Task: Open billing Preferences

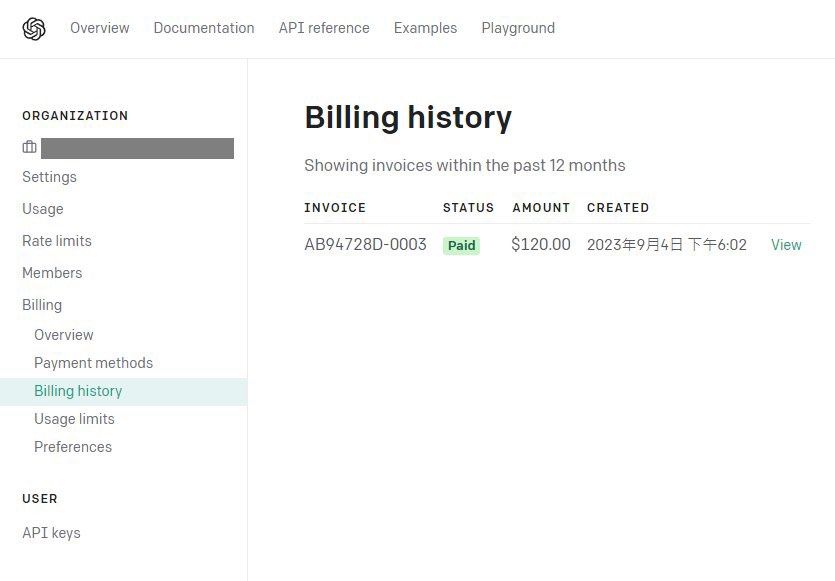Action: (x=73, y=447)
